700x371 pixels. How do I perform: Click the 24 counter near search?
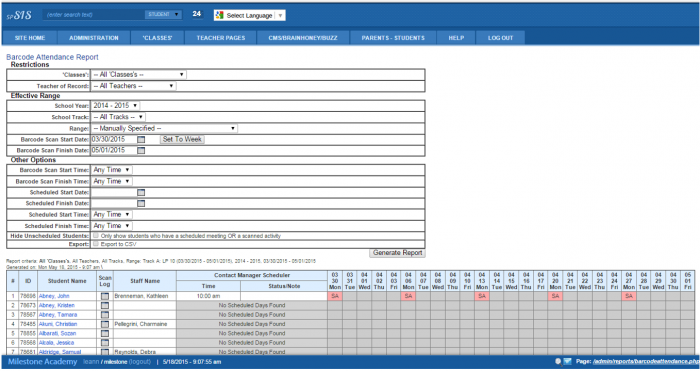click(x=197, y=14)
